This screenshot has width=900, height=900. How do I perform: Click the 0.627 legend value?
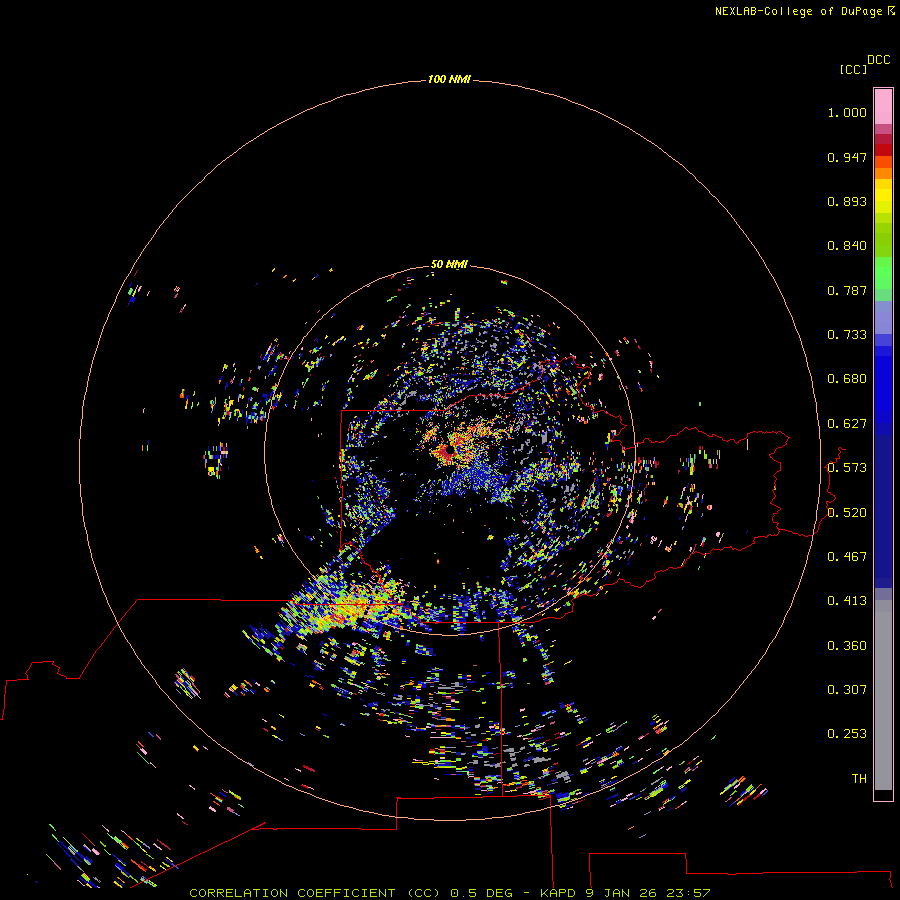847,424
